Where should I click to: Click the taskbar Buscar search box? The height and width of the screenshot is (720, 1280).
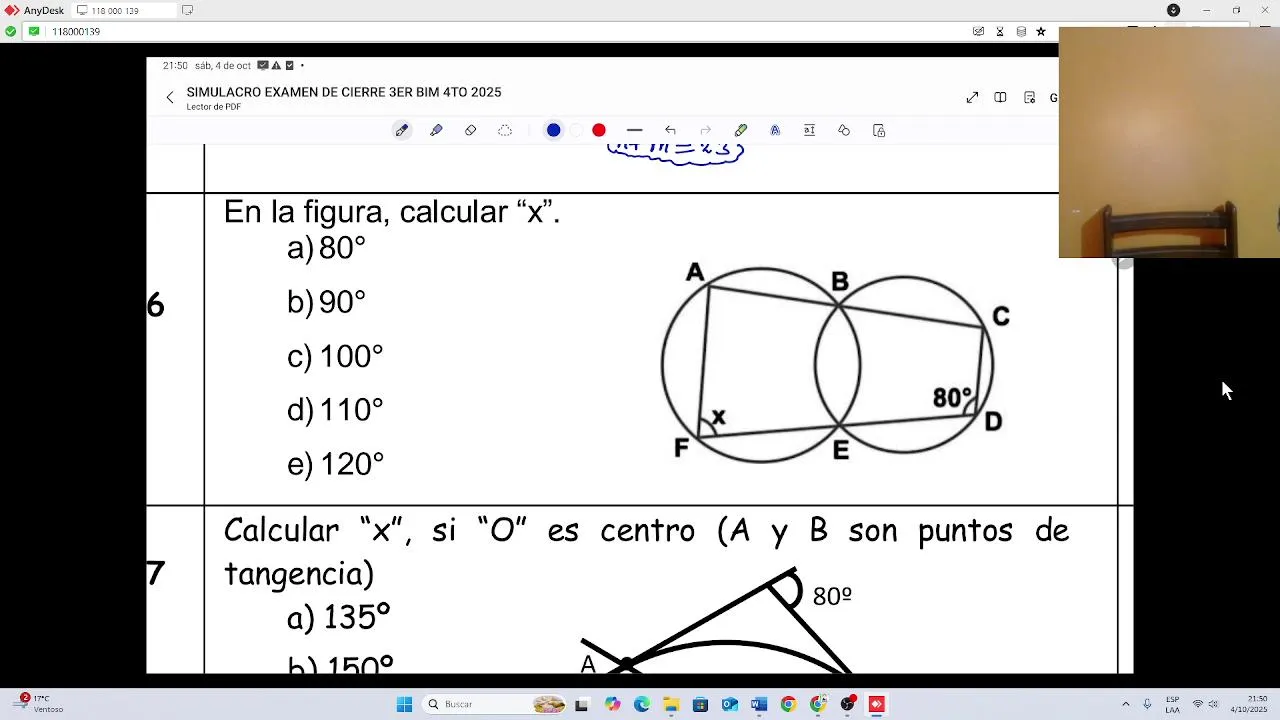(496, 704)
